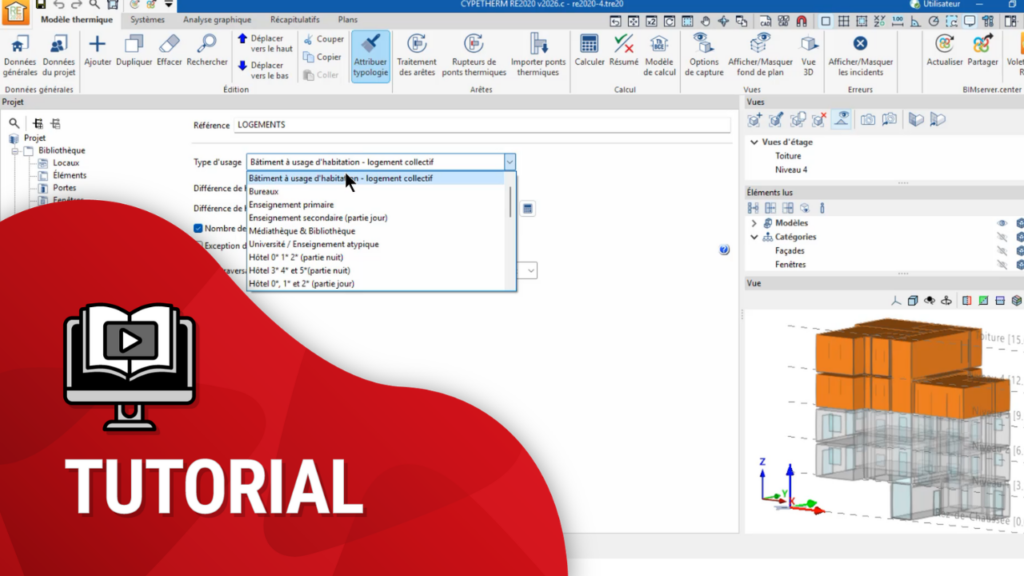The image size is (1024, 576).
Task: Click the Rupteurs de ponts thermiques icon
Action: click(x=473, y=45)
